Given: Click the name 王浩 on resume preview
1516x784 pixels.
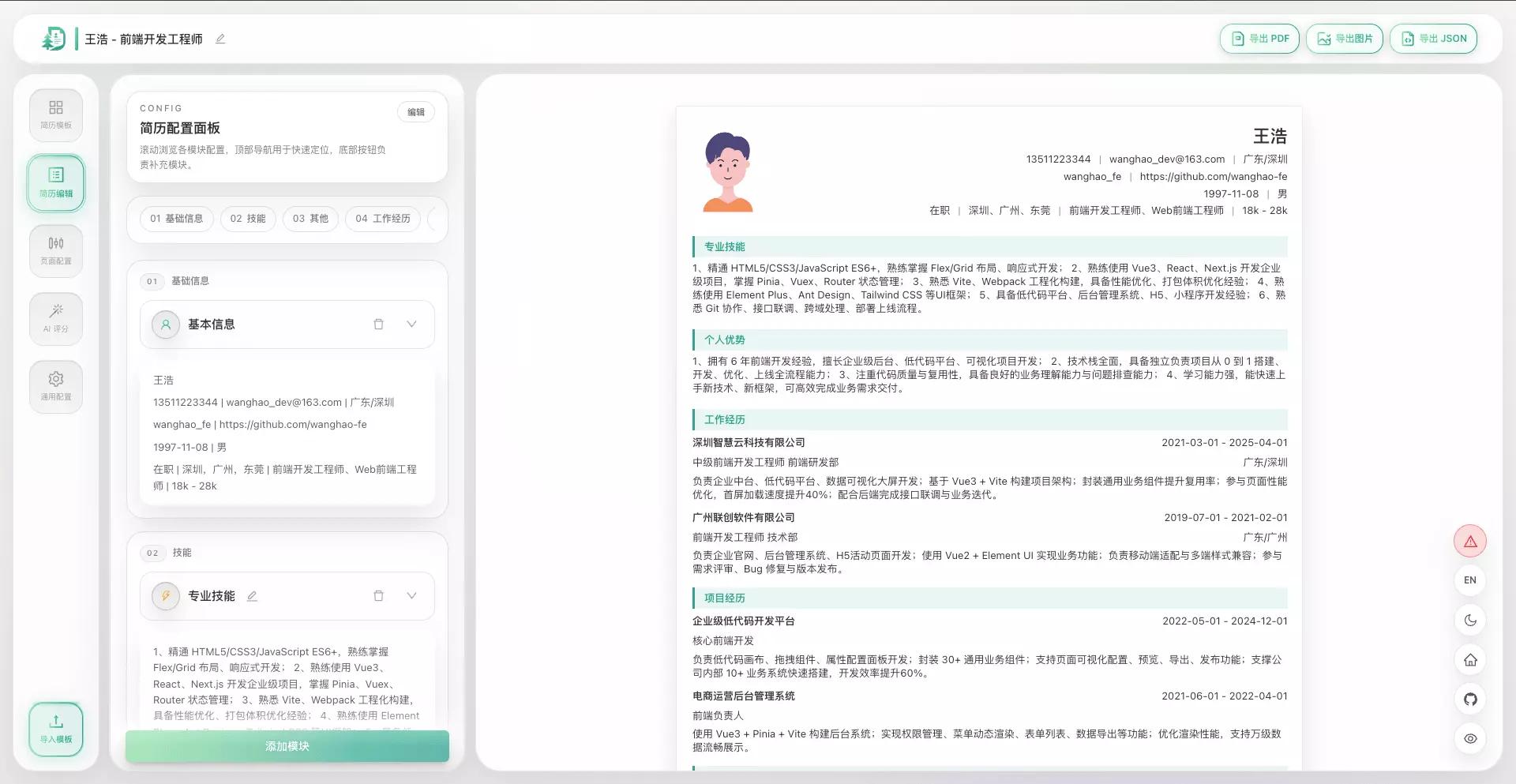Looking at the screenshot, I should tap(1270, 136).
